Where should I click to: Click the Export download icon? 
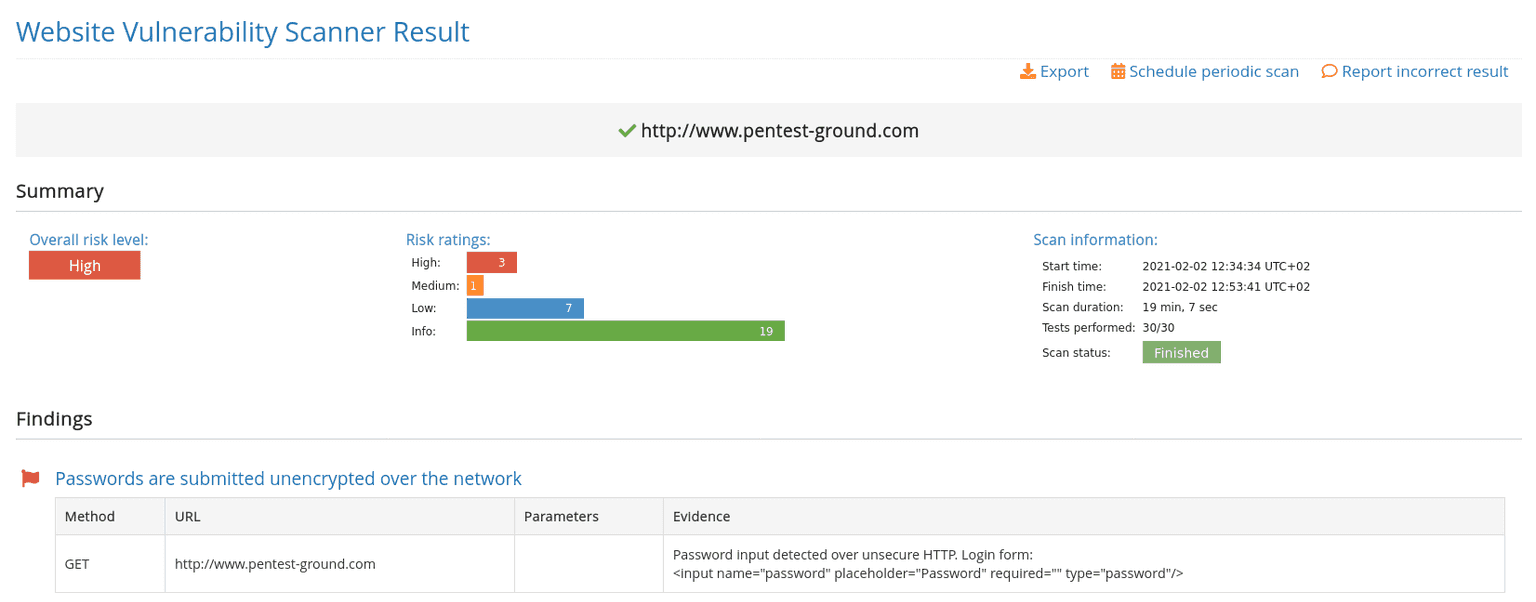1028,71
